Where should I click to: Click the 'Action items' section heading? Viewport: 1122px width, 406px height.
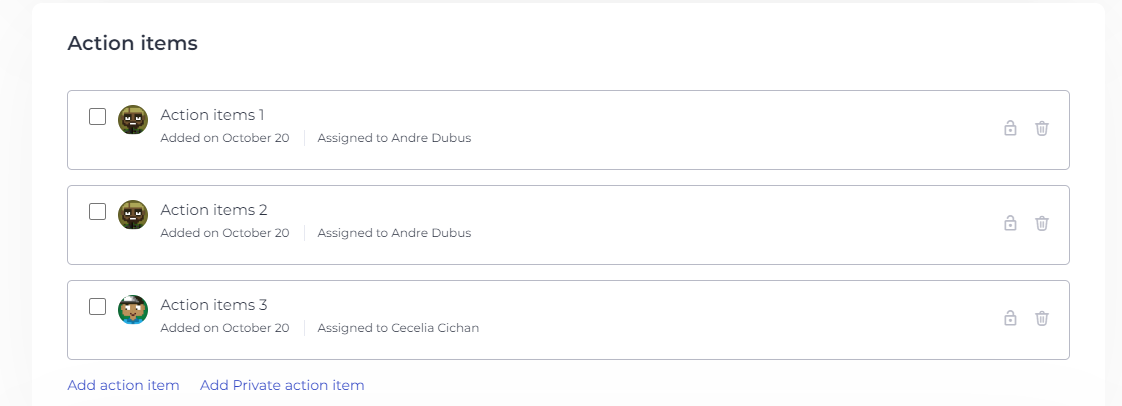[132, 43]
